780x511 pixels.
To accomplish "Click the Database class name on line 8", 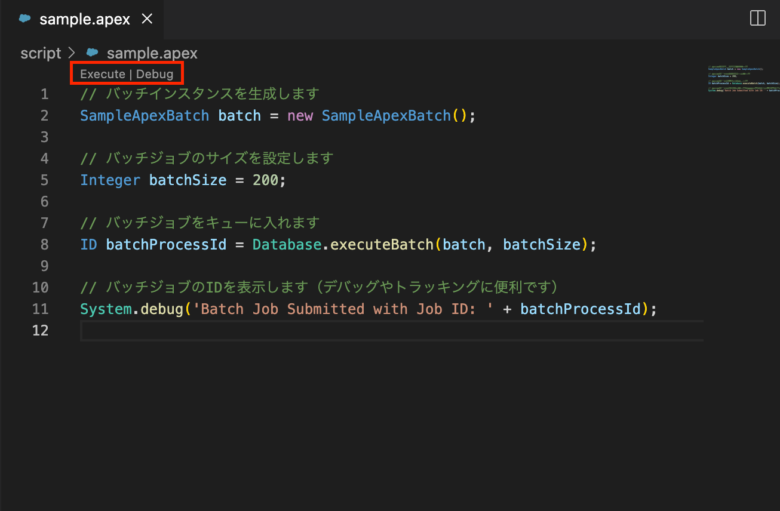I will tap(287, 244).
